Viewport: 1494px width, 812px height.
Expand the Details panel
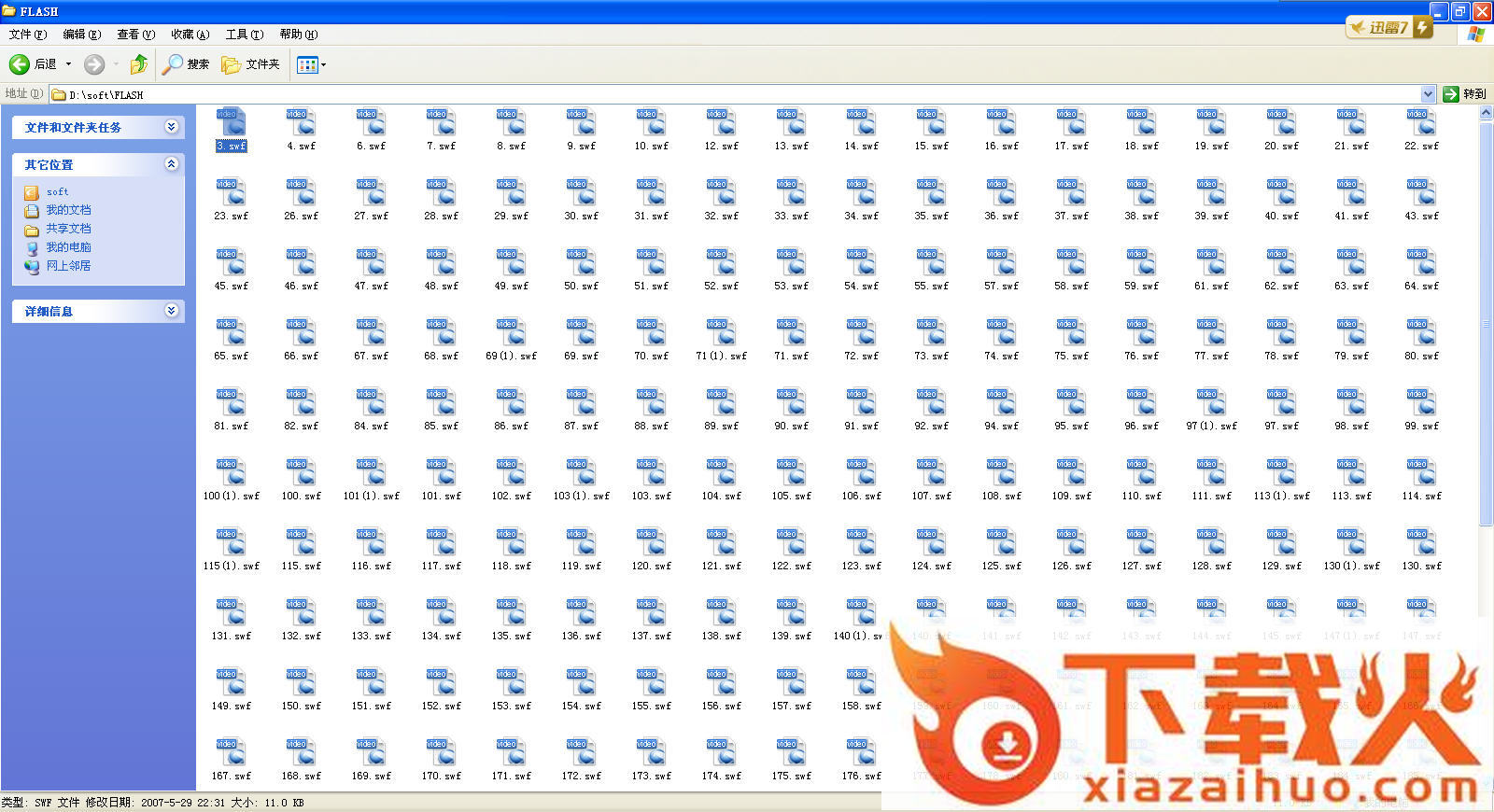pos(172,311)
